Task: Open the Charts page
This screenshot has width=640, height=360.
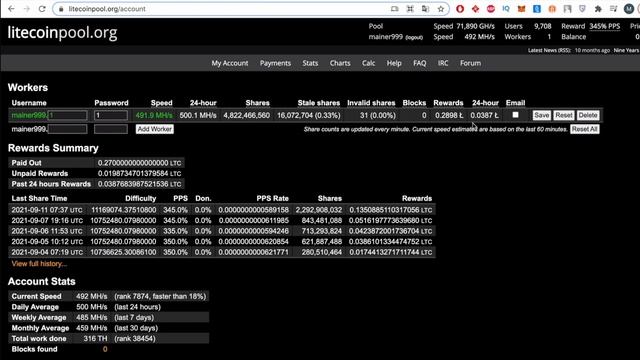Action: tap(340, 63)
